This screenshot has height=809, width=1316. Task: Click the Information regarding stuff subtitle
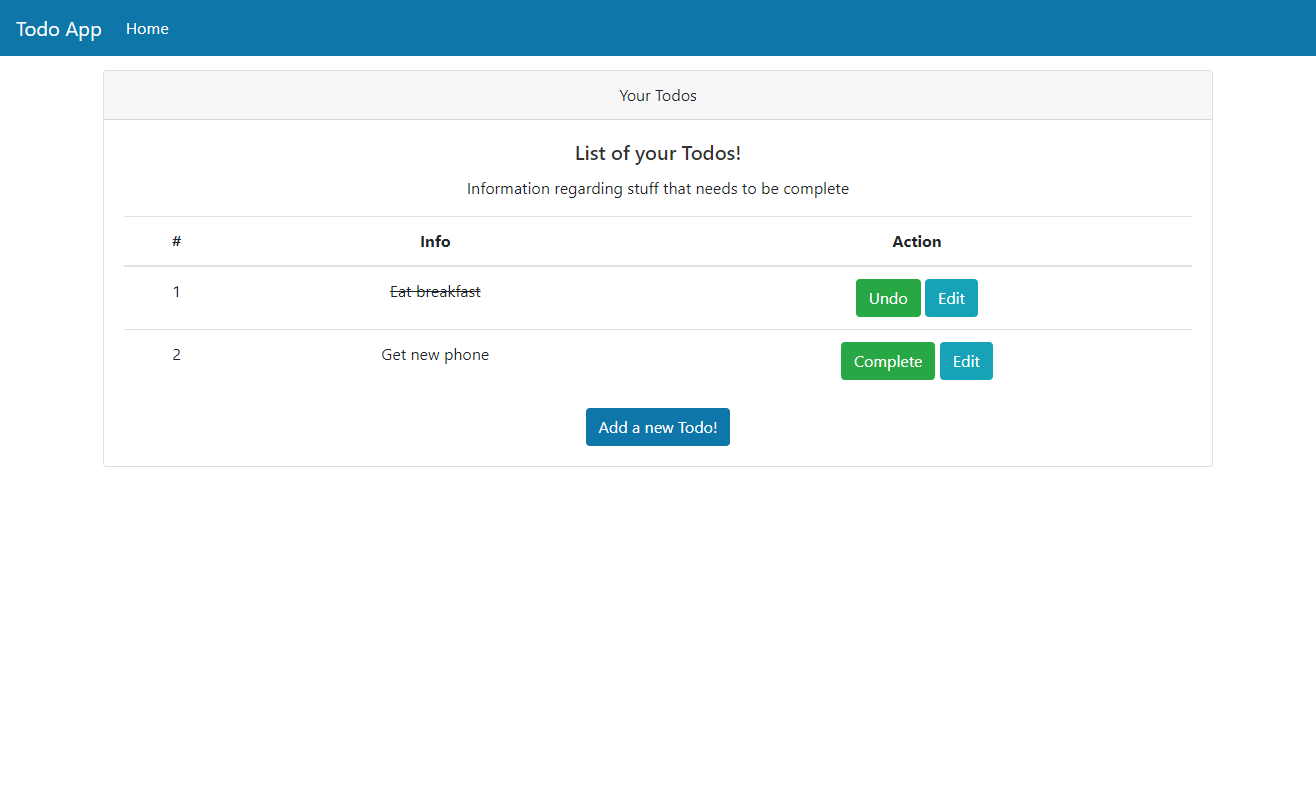point(658,189)
